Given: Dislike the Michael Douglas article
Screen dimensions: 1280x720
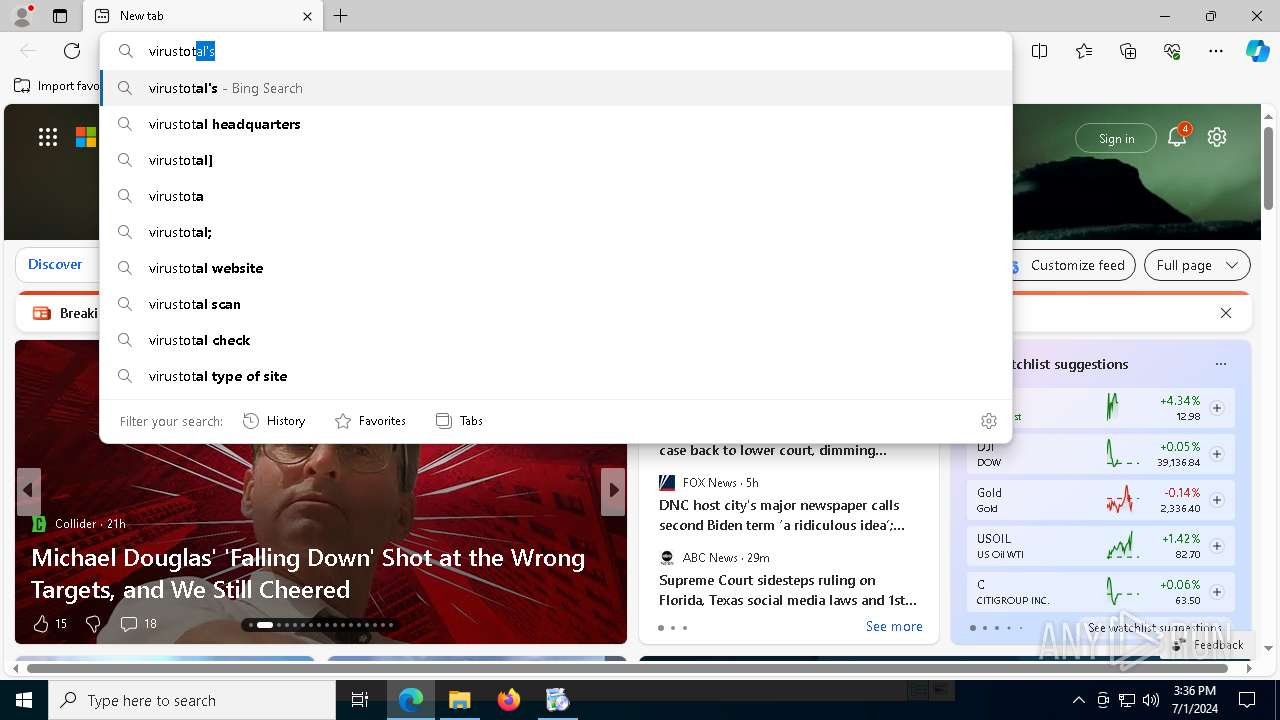Looking at the screenshot, I should click(93, 624).
